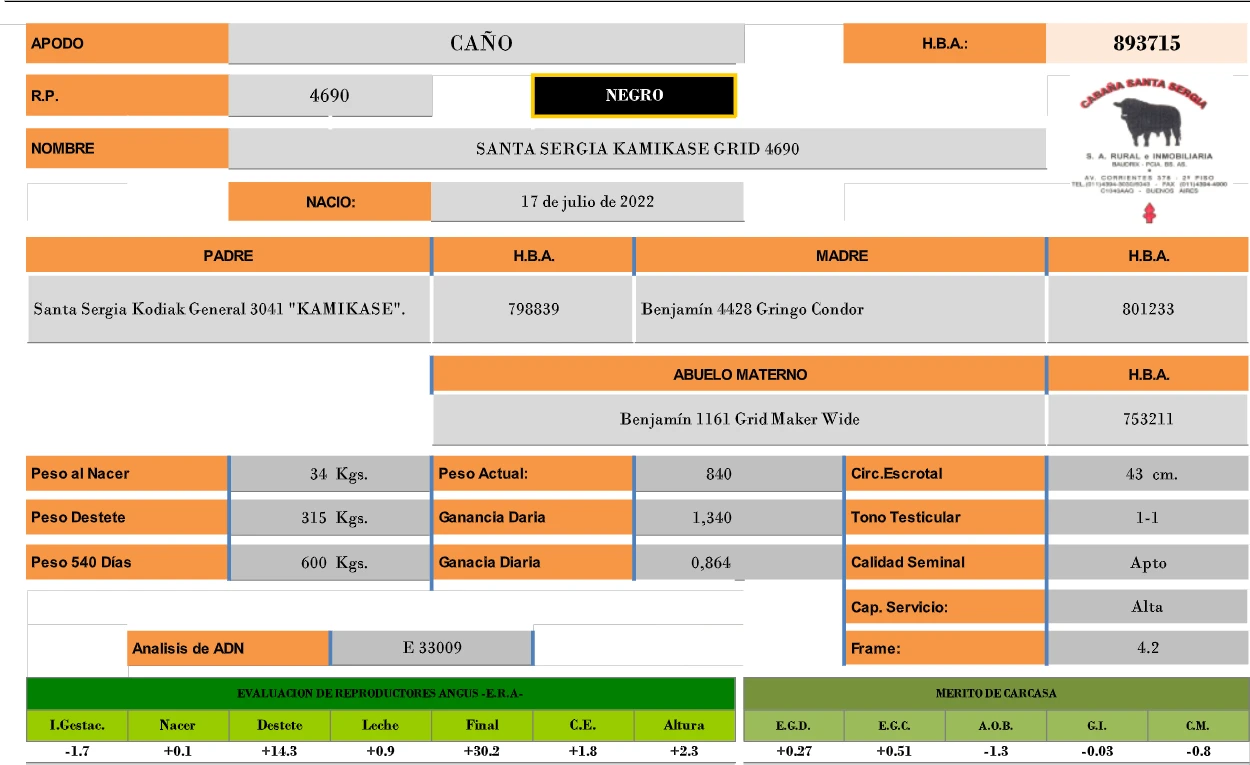
Task: Click Tono Testicular value 1-1
Action: point(1148,518)
